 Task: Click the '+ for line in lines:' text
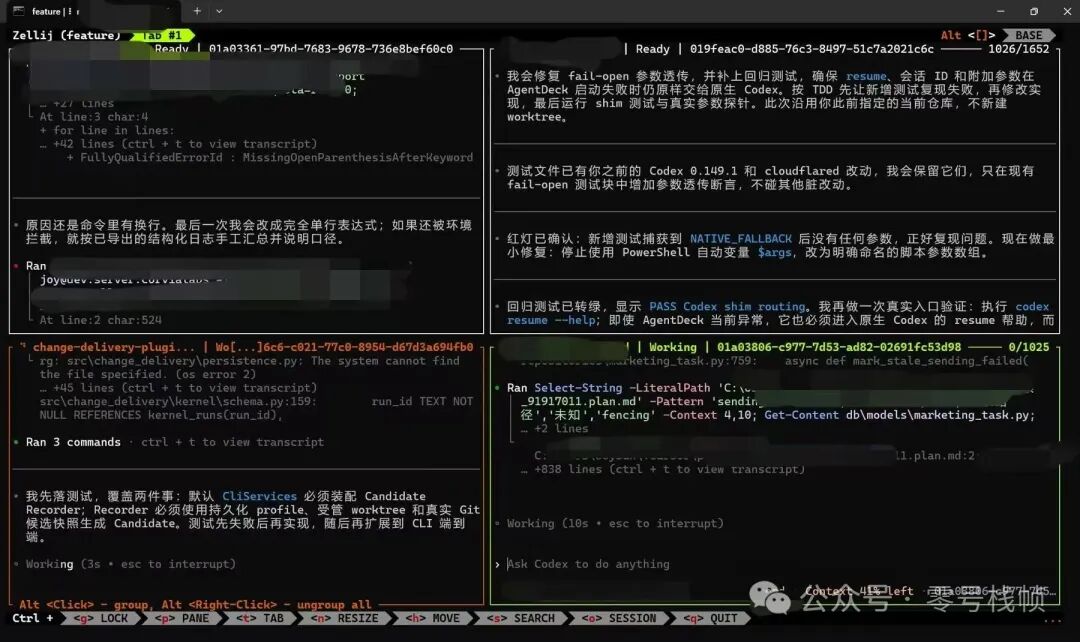107,131
